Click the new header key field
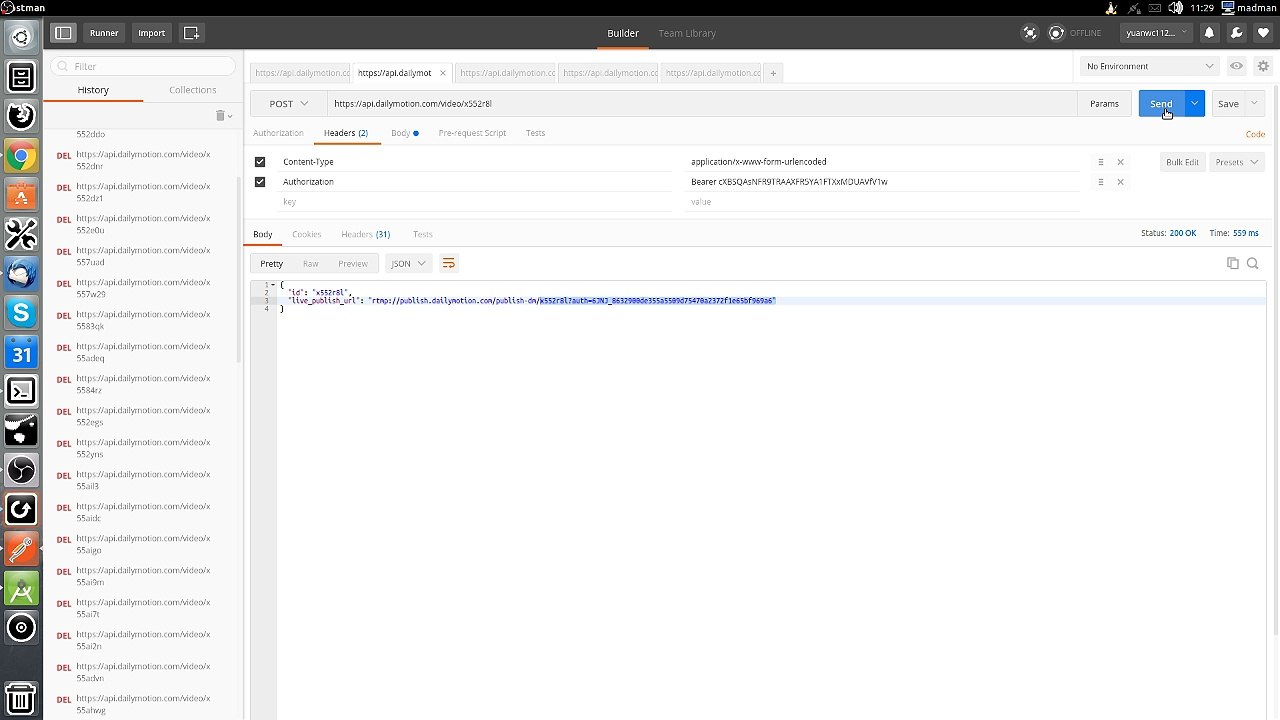Viewport: 1280px width, 720px height. tap(475, 202)
